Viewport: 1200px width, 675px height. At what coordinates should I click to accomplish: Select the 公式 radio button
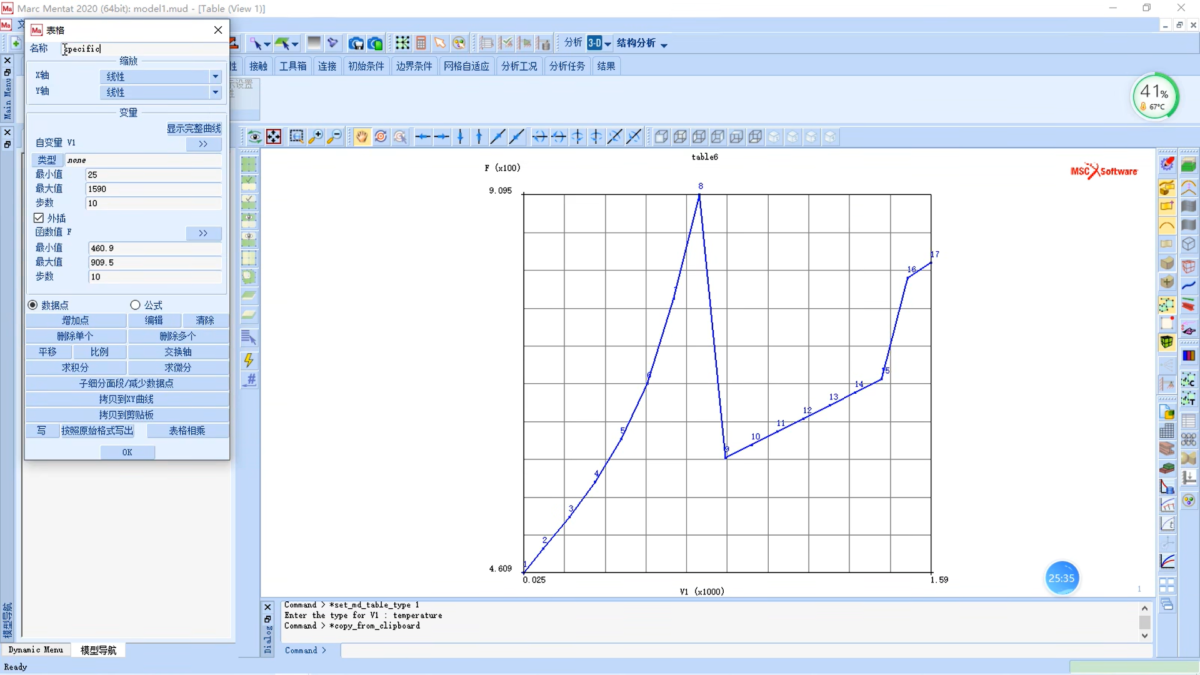coord(135,305)
